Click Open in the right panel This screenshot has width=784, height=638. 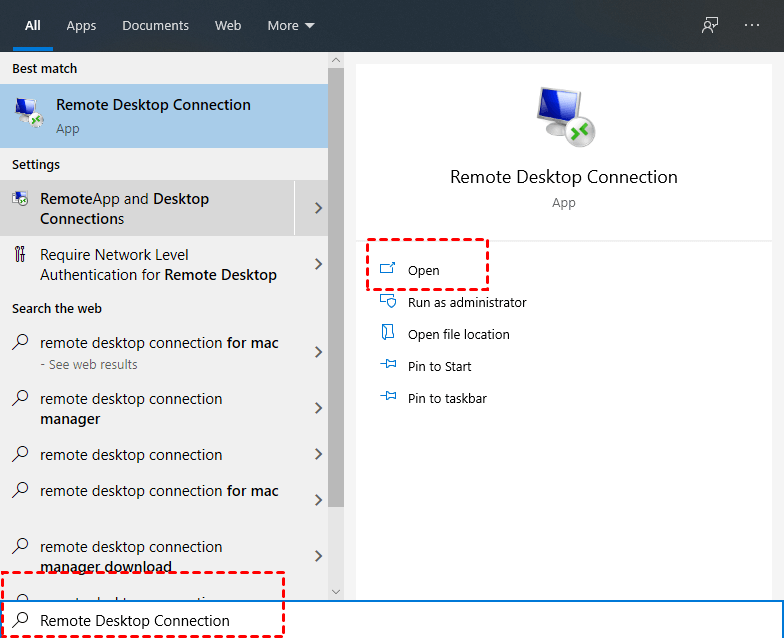424,270
